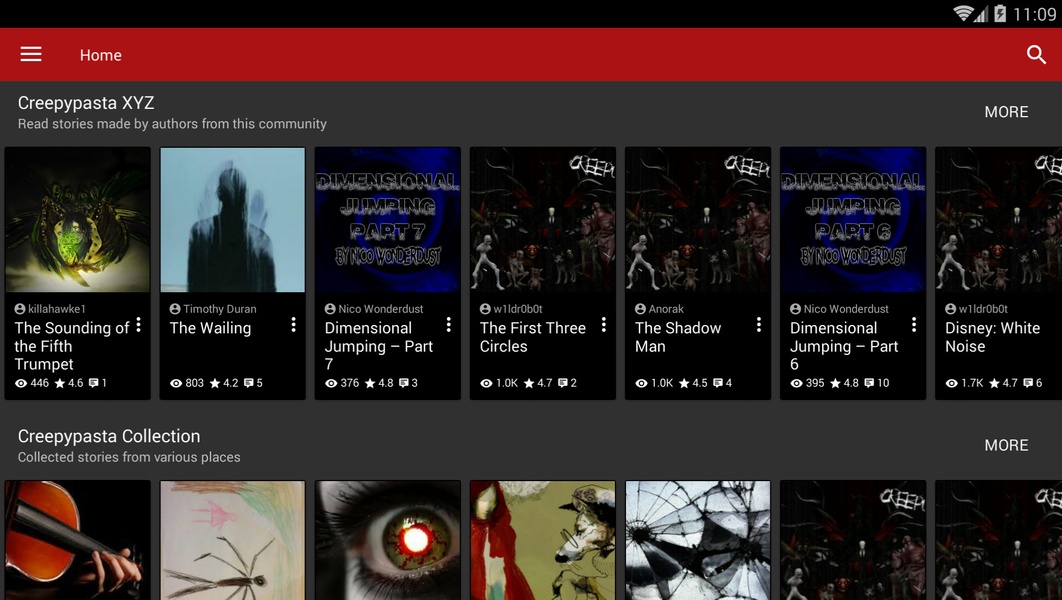Open the spider drawing story in Collection

click(x=233, y=540)
